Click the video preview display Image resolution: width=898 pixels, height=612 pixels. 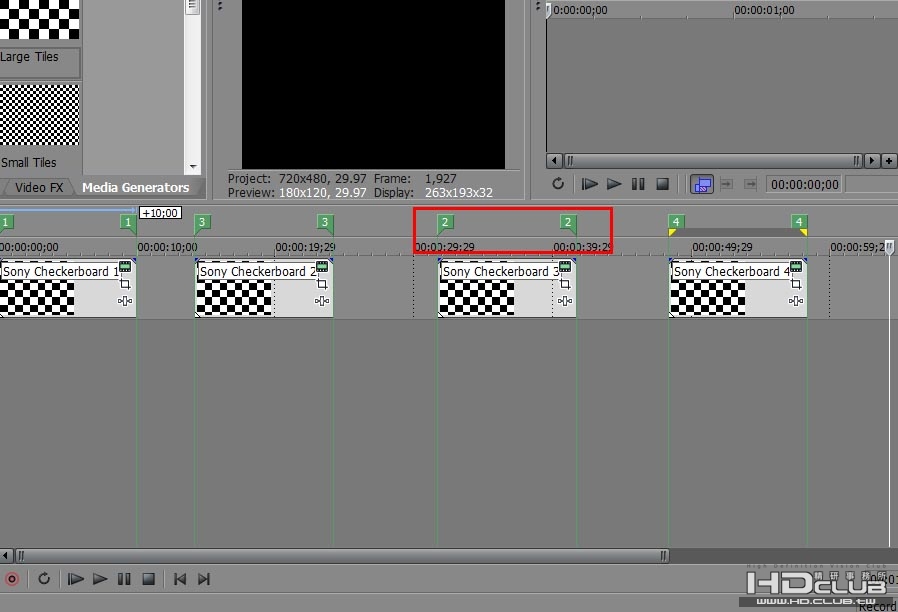[x=373, y=84]
